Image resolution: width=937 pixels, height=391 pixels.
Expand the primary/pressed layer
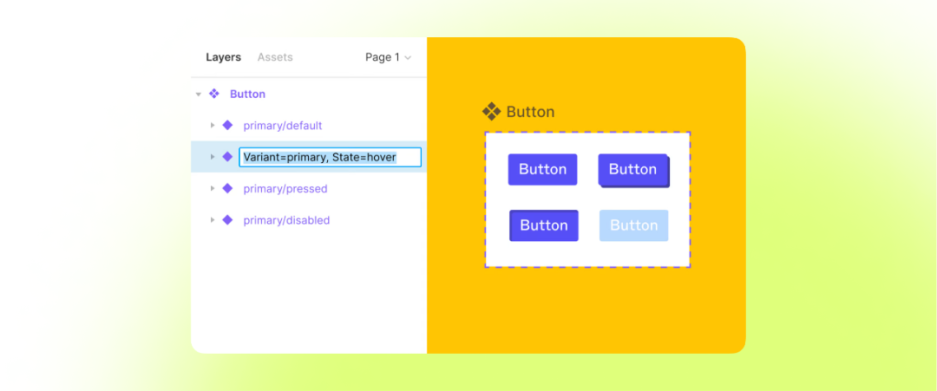212,188
